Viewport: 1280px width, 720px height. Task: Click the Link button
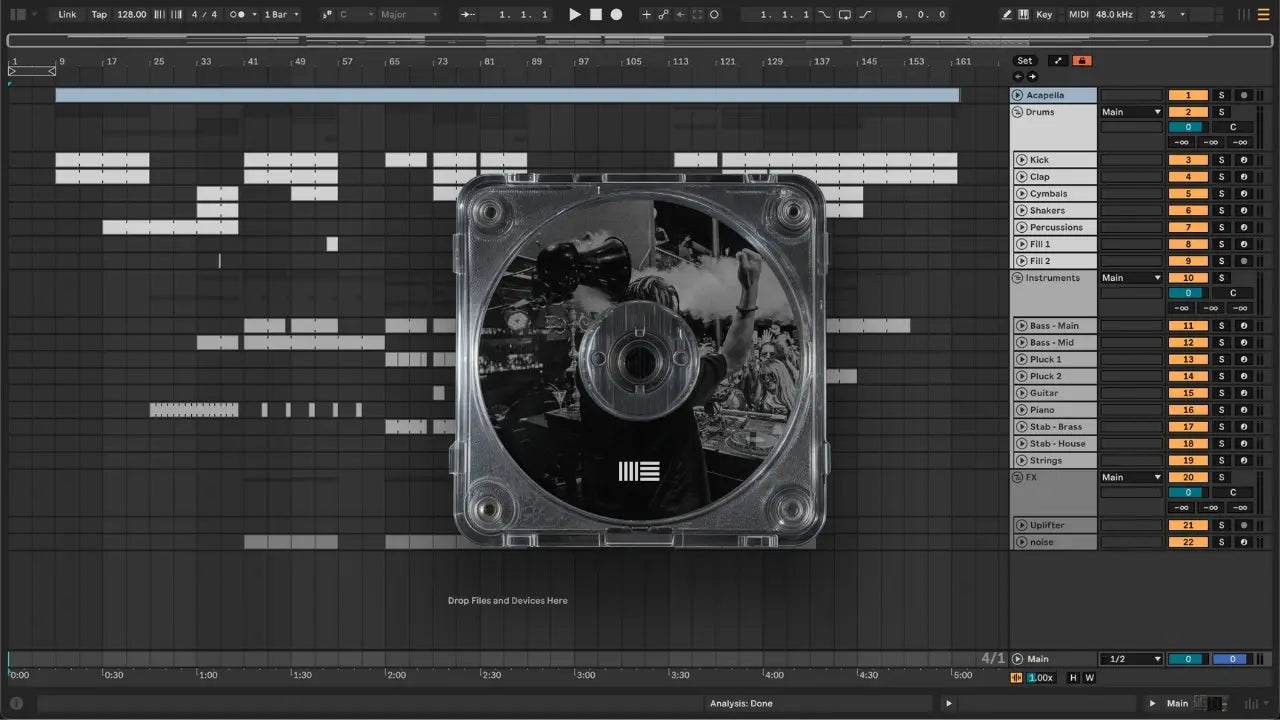[x=67, y=15]
